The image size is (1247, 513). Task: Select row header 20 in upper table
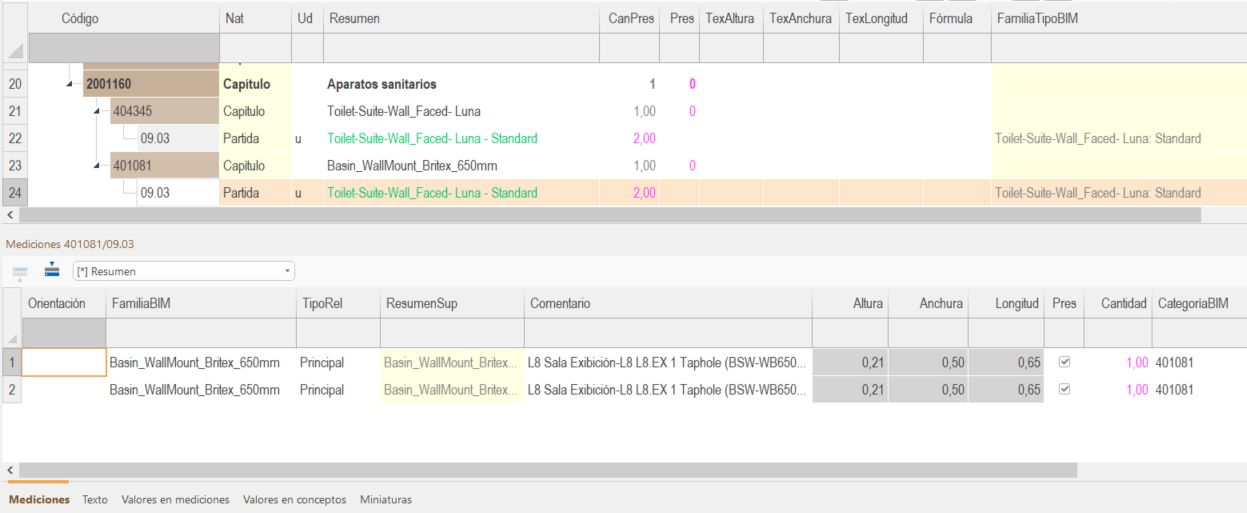coord(14,84)
